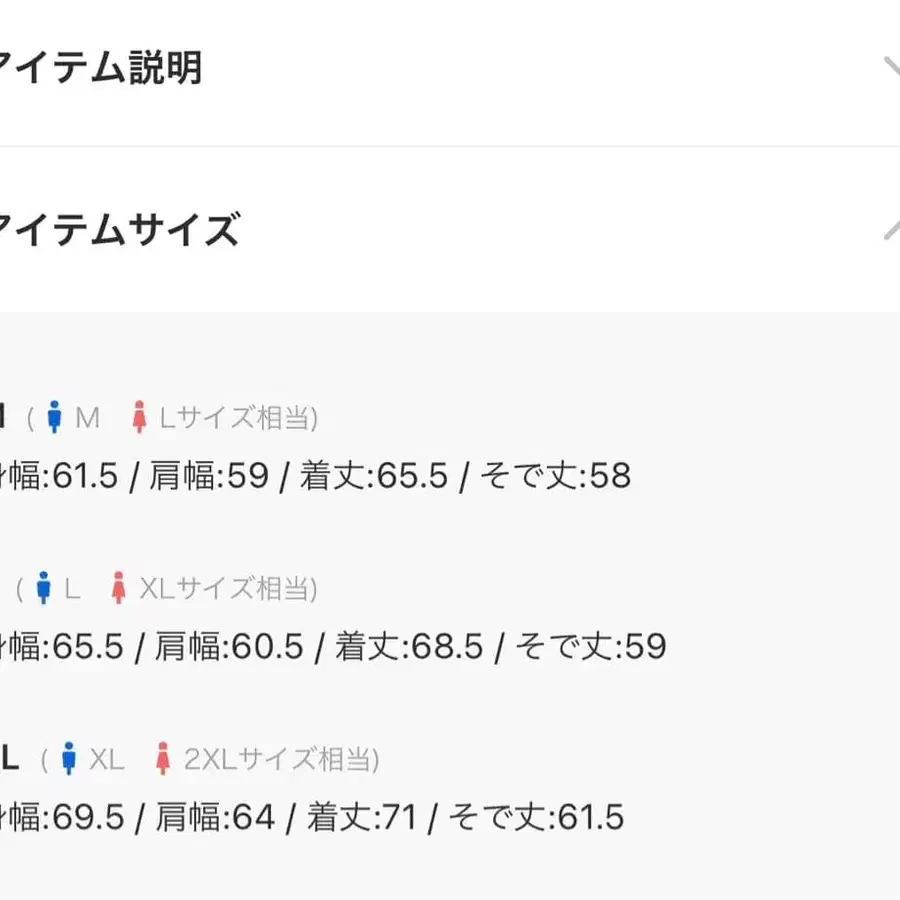
Task: Click the male gender icon in middle size row
Action: pyautogui.click(x=43, y=588)
